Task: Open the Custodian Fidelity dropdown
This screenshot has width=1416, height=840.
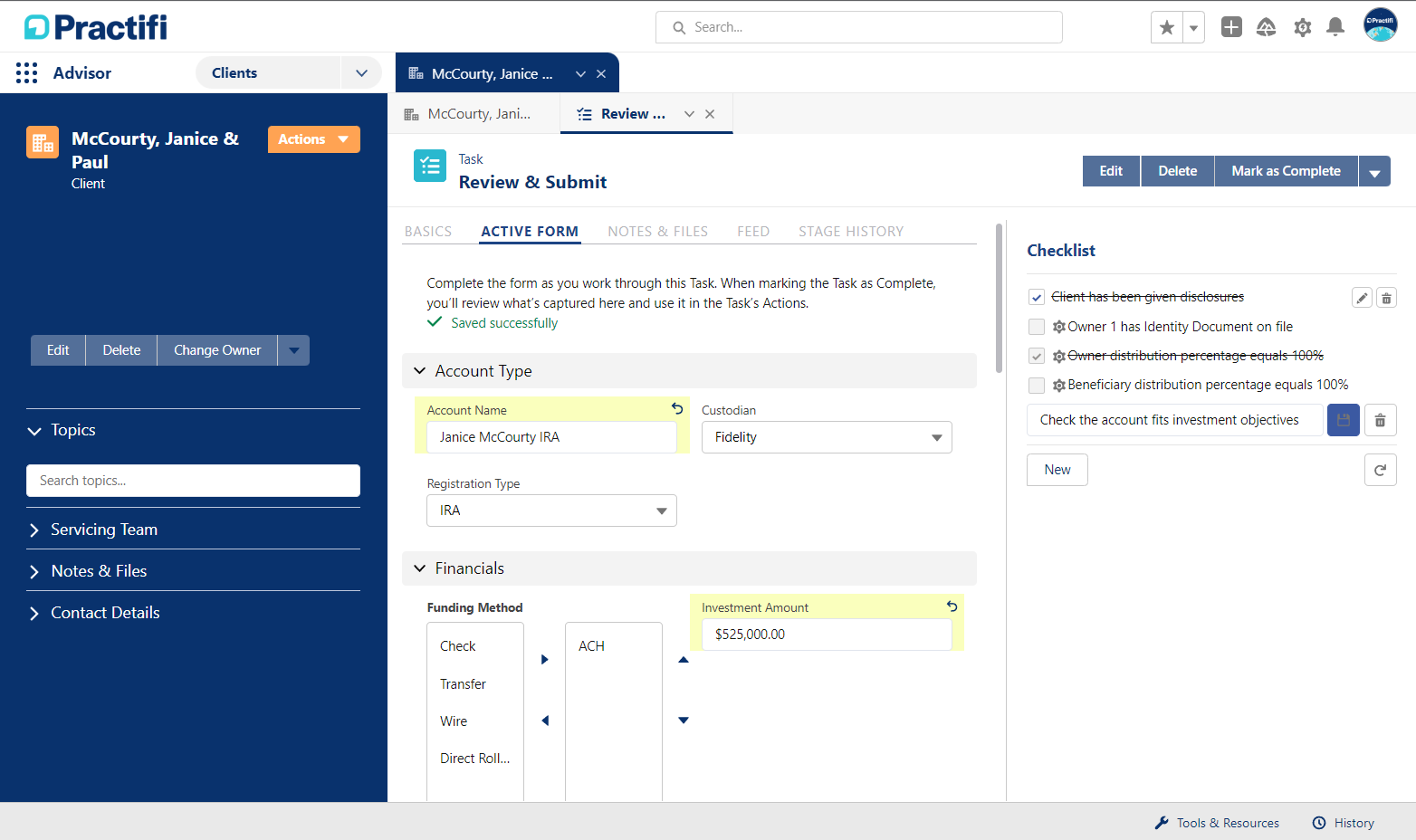Action: coord(827,437)
